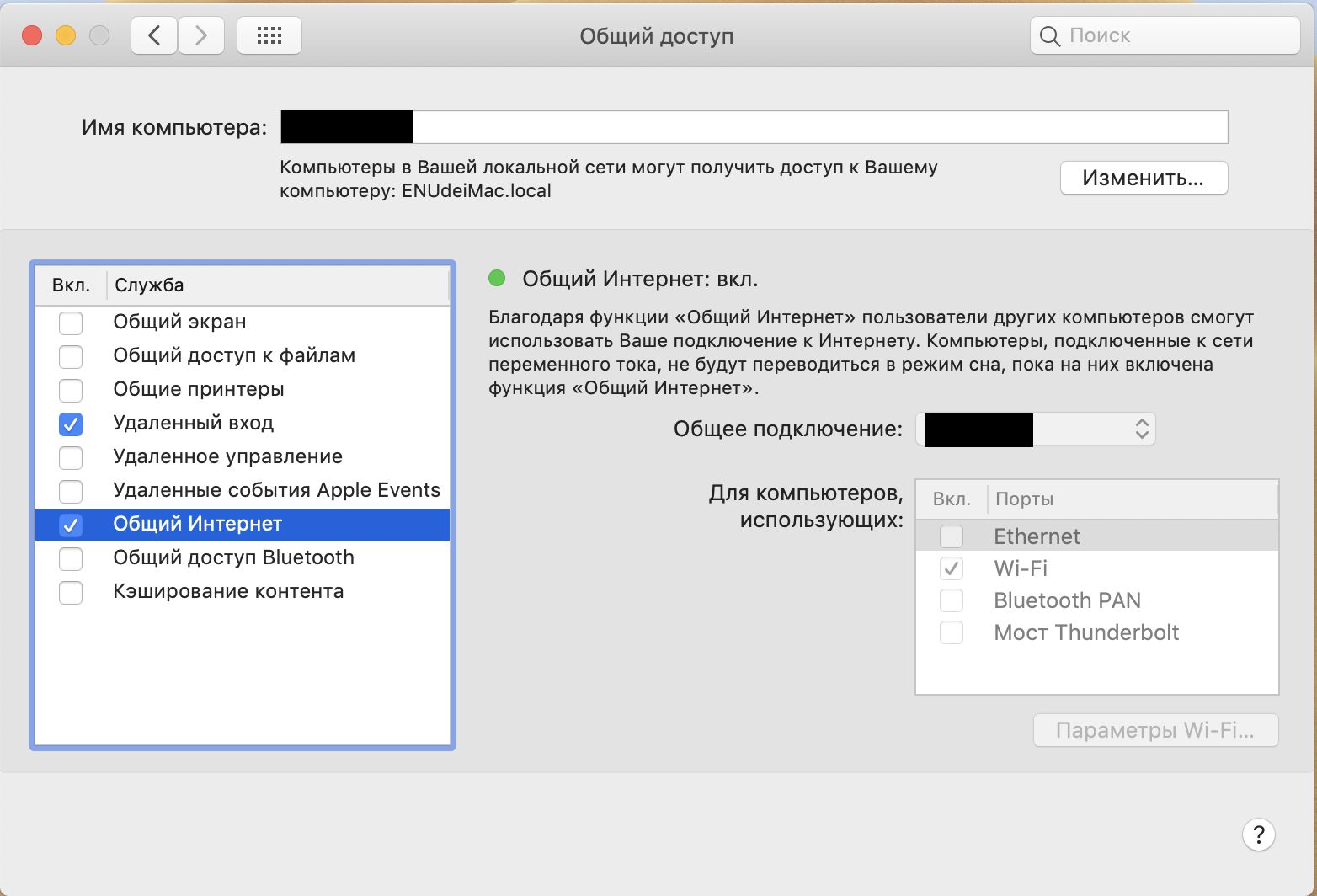Enable the Общий доступ Bluetooth checkbox
1317x896 pixels.
71,558
